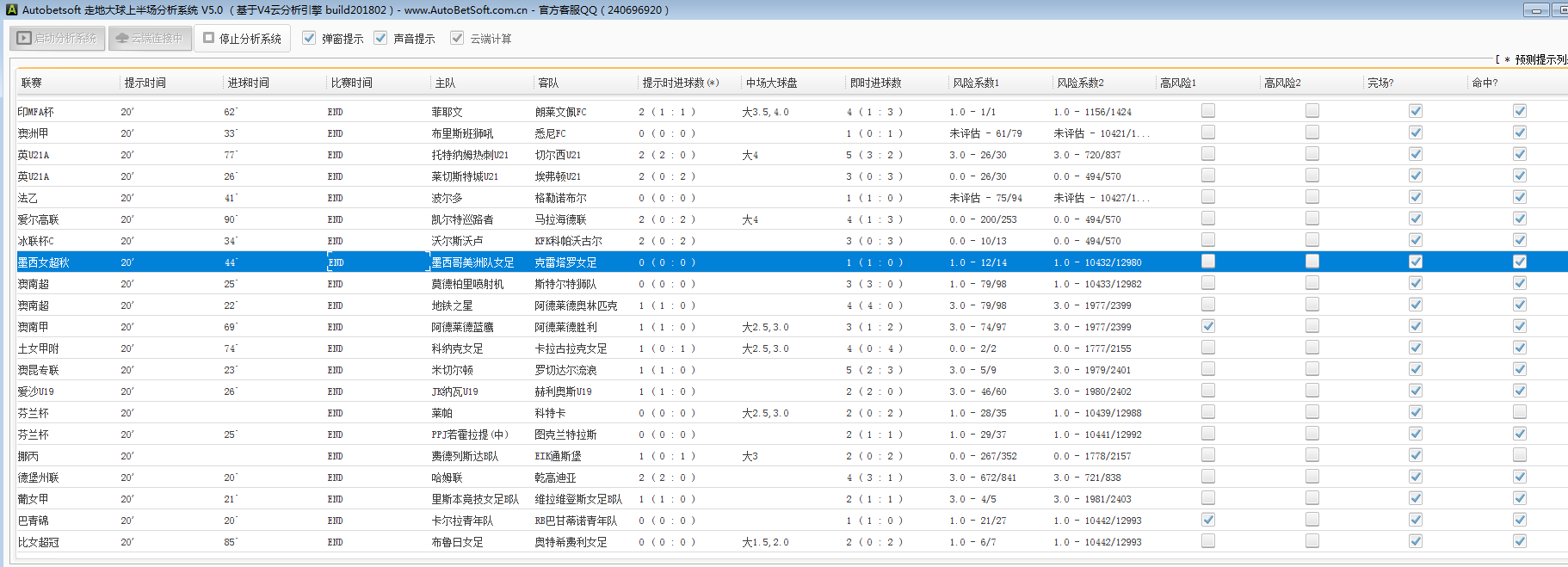Toggle the 云端计算 checkbox
The width and height of the screenshot is (1568, 567).
click(x=457, y=38)
